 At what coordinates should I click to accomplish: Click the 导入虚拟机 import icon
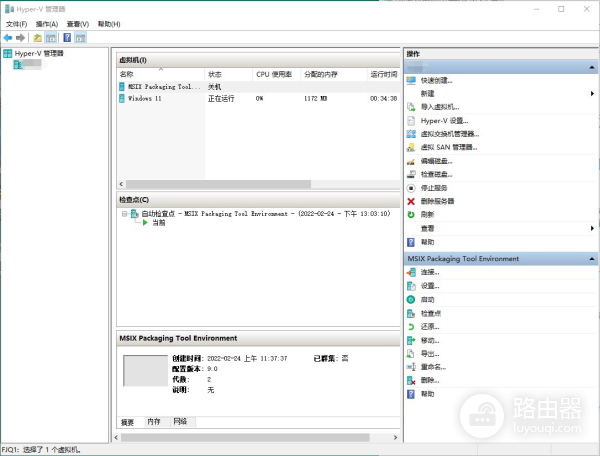pyautogui.click(x=411, y=107)
